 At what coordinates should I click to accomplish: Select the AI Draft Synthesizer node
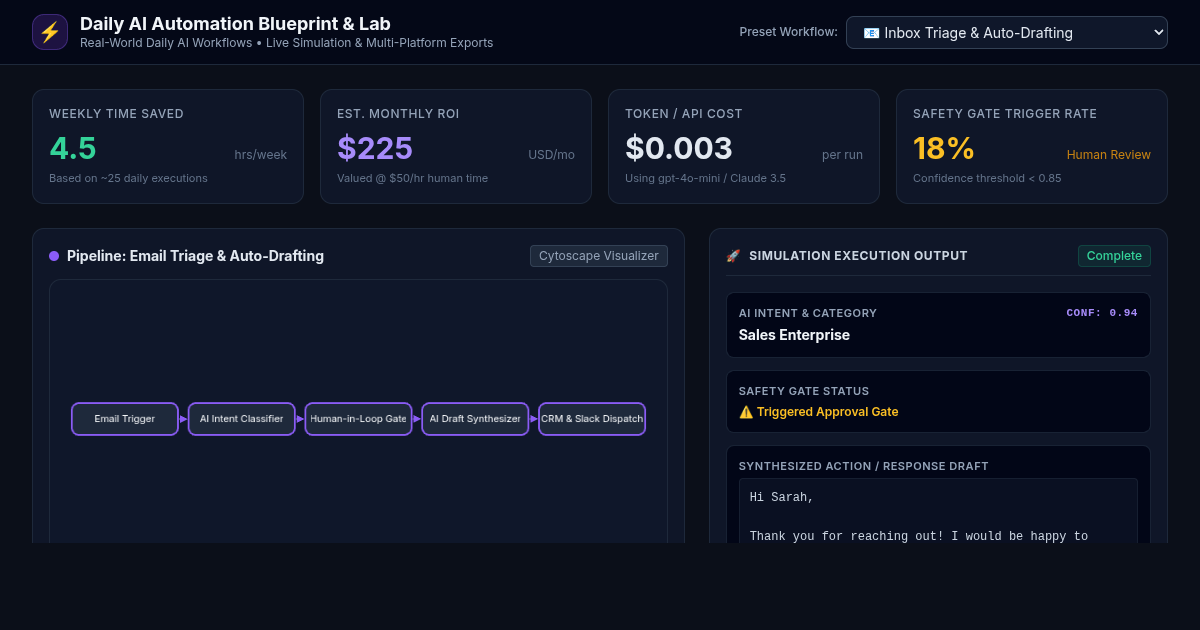[475, 419]
